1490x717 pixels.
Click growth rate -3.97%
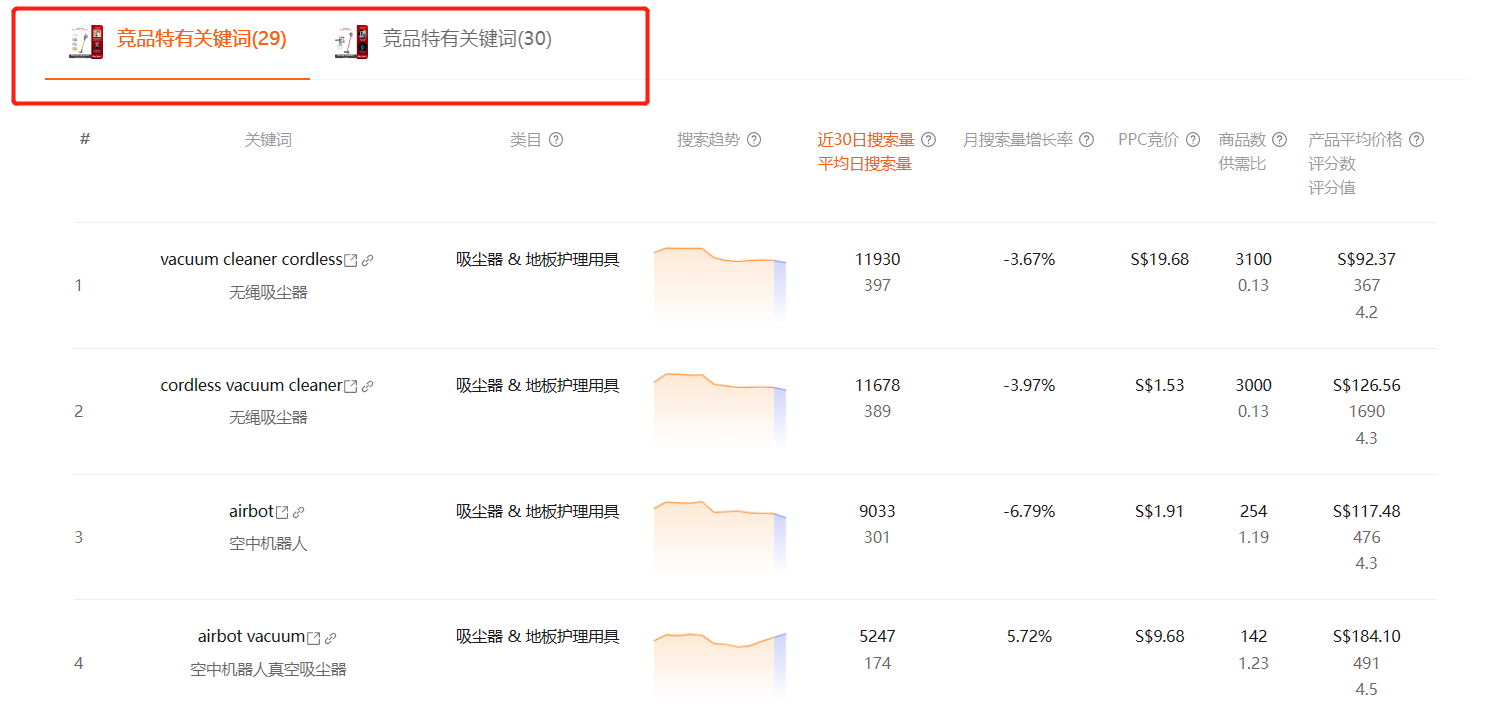coord(1029,385)
